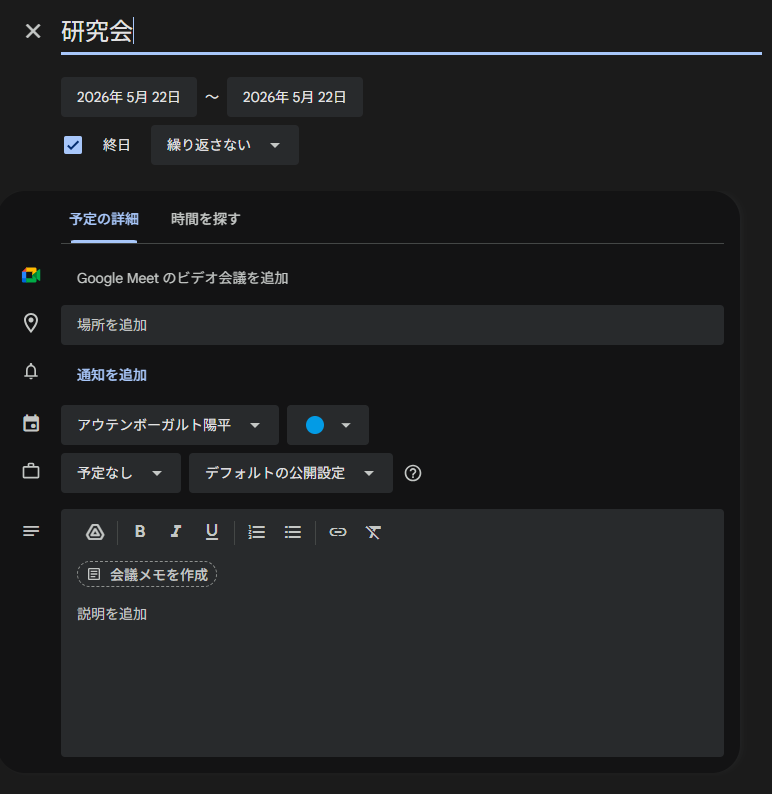This screenshot has height=794, width=772.
Task: Insert a bulleted list
Action: [x=293, y=532]
